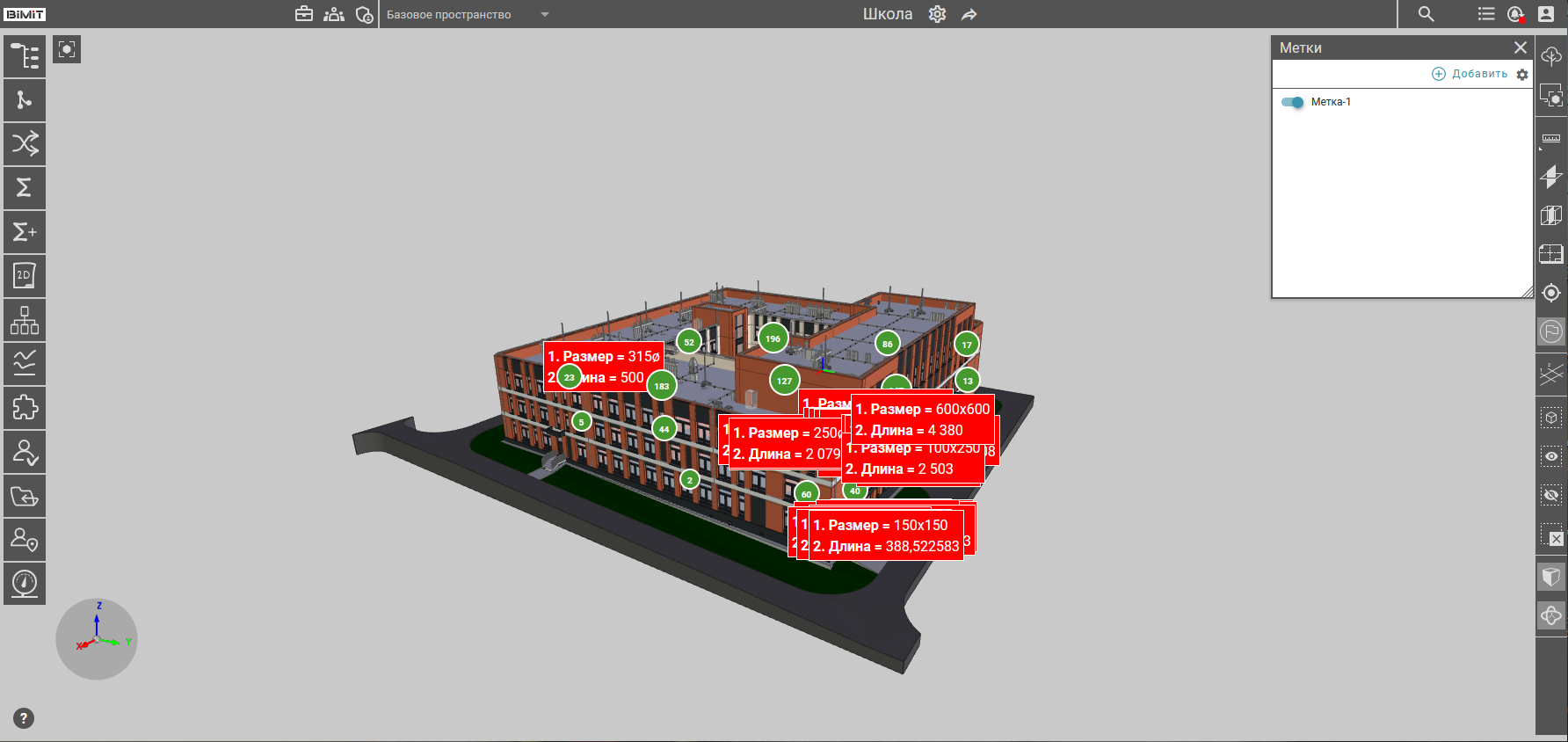Screen dimensions: 1568x742
Task: Open the hierarchy diagram tool
Action: click(25, 320)
